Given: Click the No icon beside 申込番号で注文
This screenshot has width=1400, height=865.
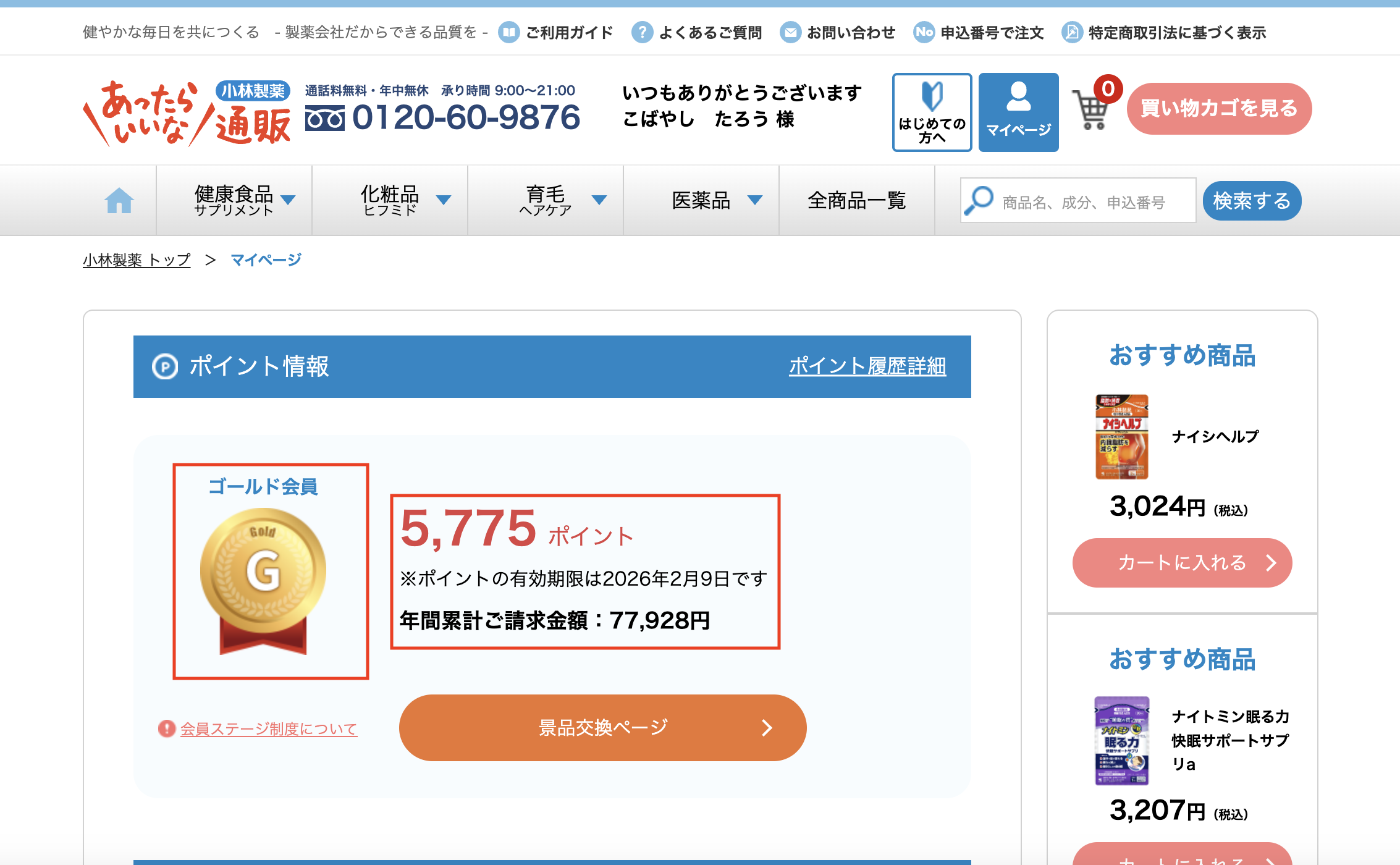Looking at the screenshot, I should tap(924, 32).
